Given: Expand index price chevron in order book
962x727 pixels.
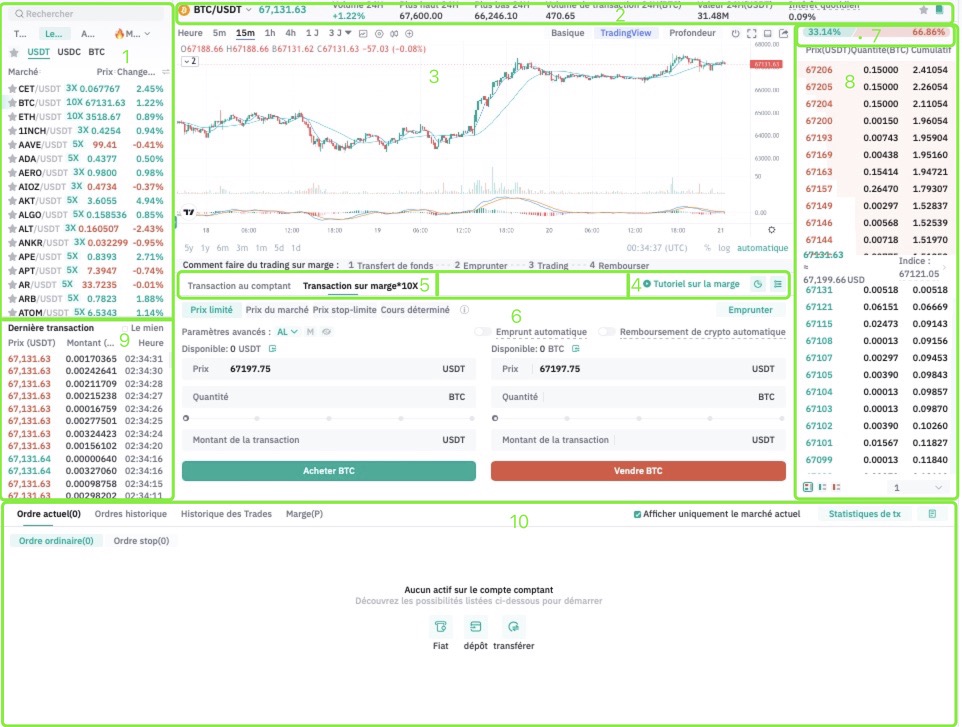Looking at the screenshot, I should 944,267.
